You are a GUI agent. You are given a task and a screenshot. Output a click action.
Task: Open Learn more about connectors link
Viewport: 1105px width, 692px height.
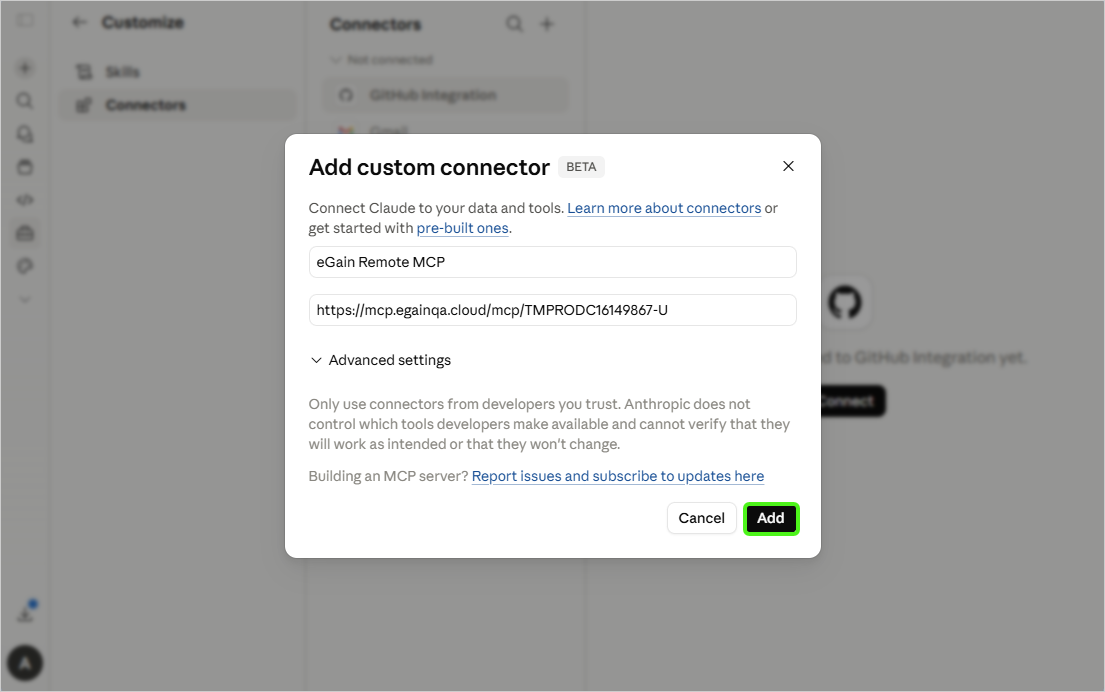664,209
